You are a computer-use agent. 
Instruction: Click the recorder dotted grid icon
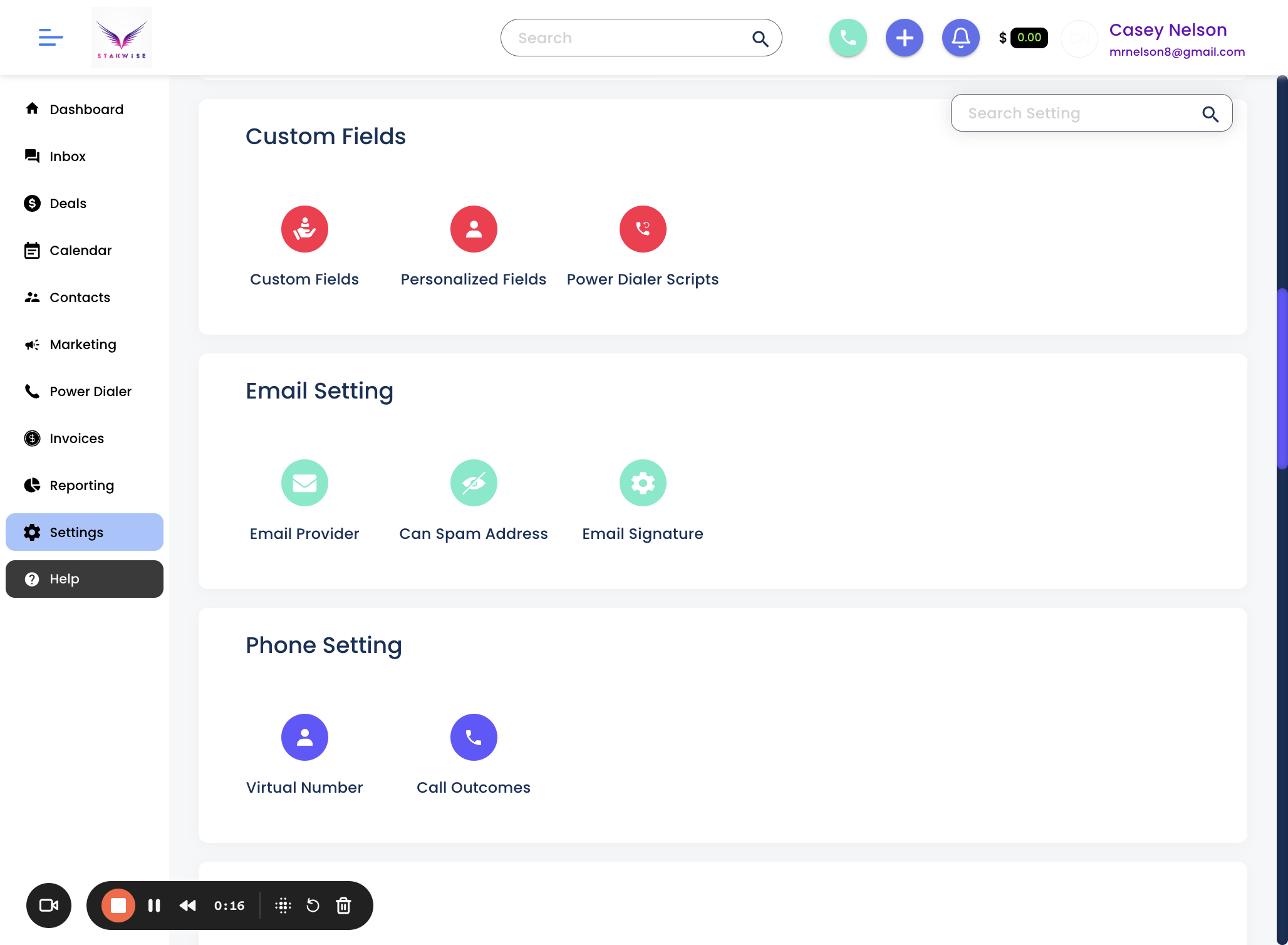pos(283,906)
